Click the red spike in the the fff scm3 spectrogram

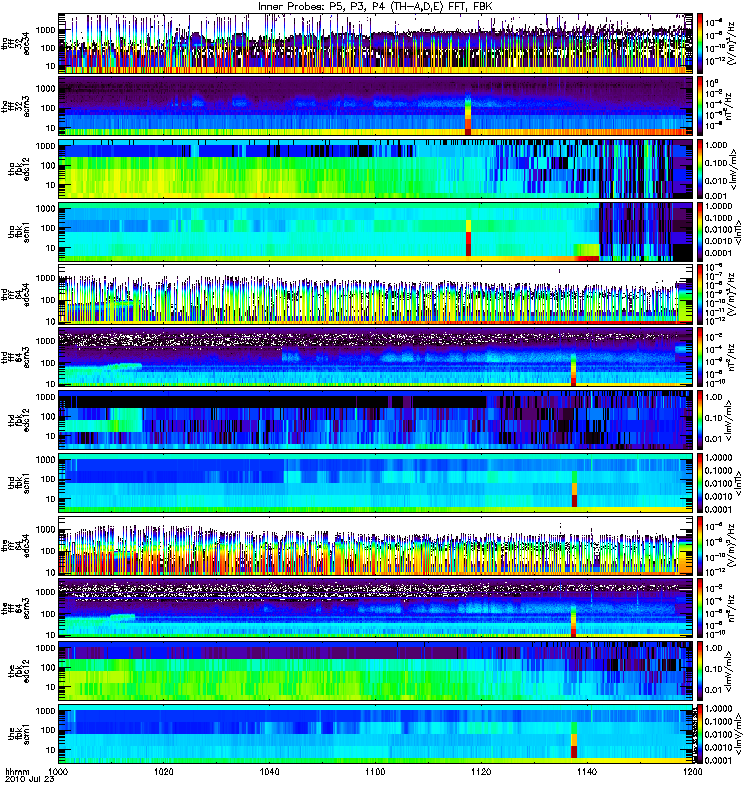coord(573,623)
